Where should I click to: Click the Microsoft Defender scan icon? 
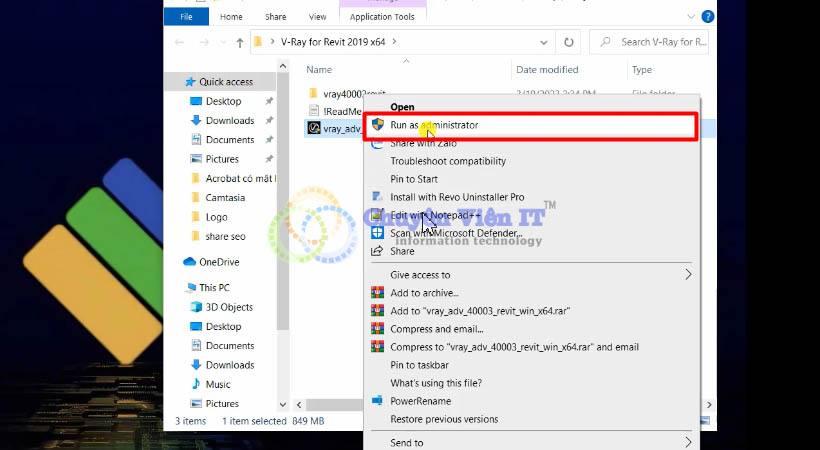[377, 233]
